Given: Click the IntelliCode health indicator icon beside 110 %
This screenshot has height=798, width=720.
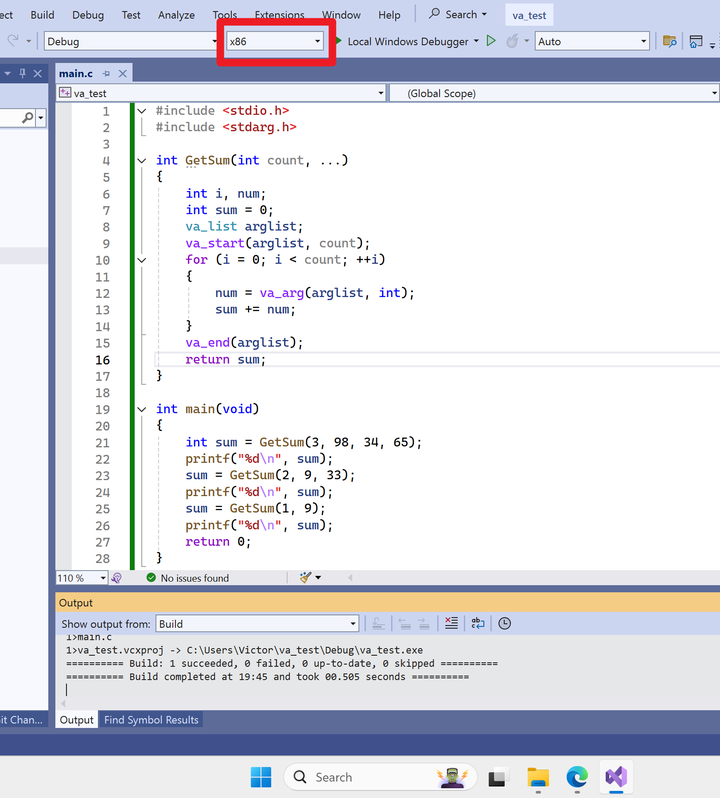Looking at the screenshot, I should pyautogui.click(x=117, y=578).
